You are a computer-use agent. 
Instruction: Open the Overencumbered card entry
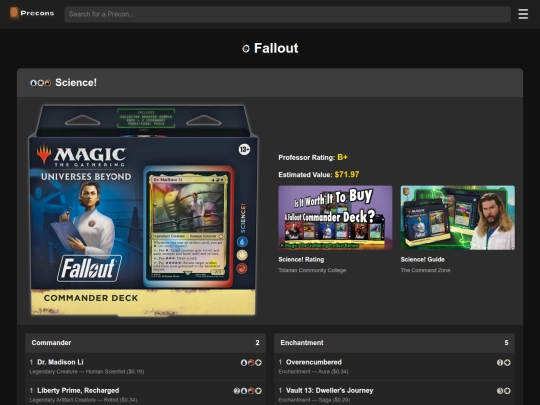click(x=314, y=362)
